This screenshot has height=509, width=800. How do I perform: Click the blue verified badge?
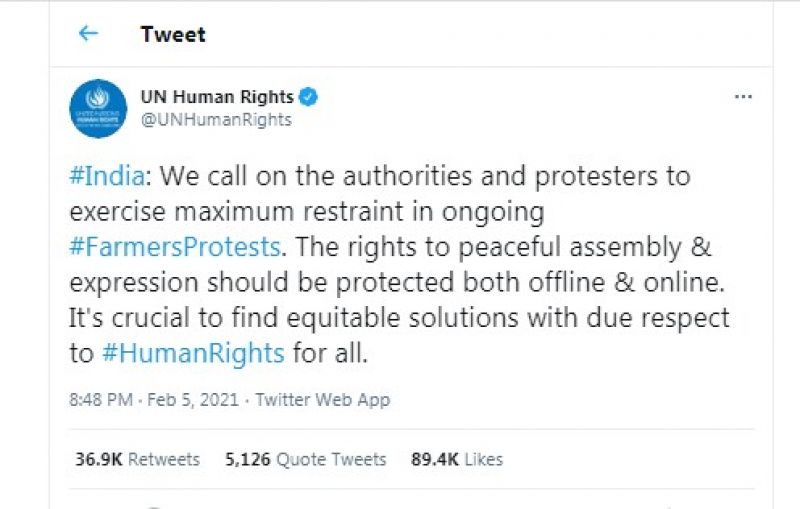tap(309, 97)
